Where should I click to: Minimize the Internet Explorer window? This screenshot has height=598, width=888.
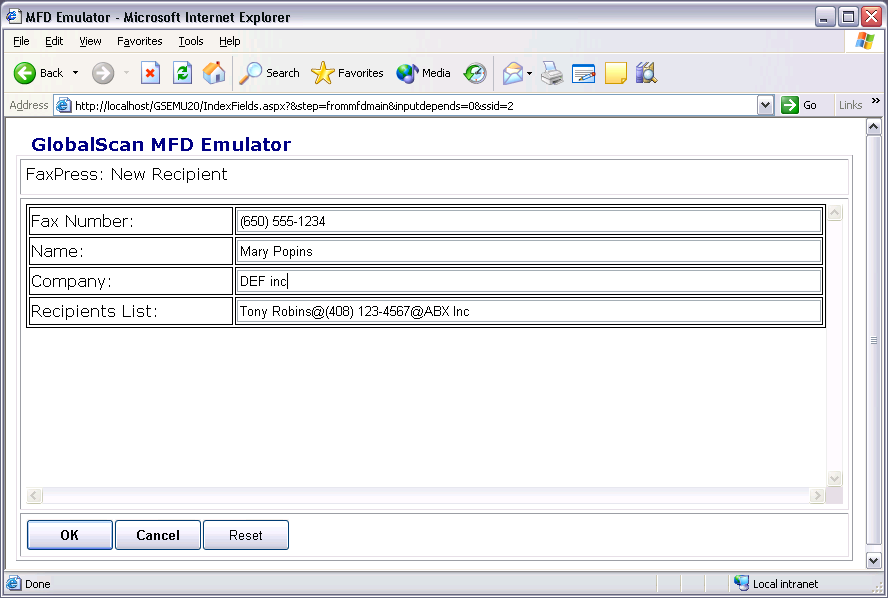tap(825, 17)
